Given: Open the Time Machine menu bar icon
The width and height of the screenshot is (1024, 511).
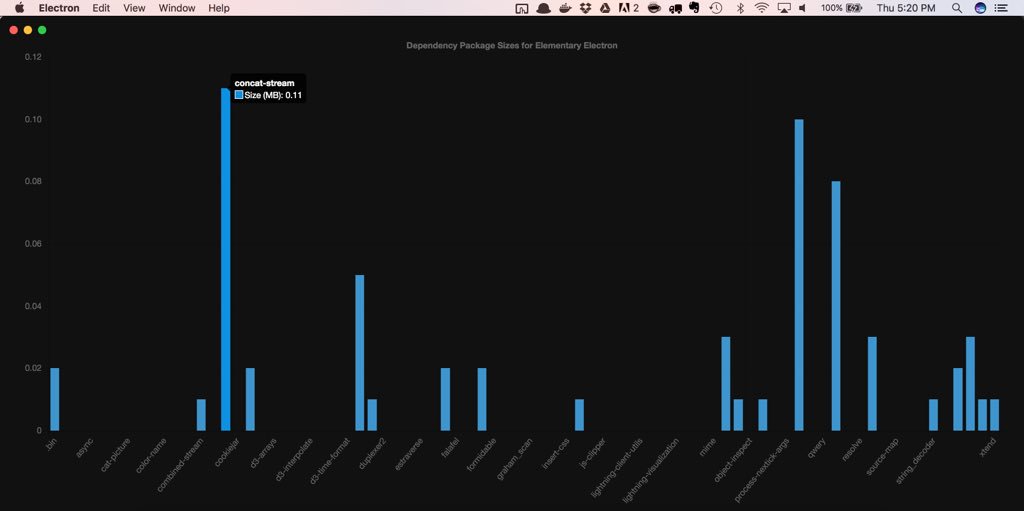Looking at the screenshot, I should point(716,8).
